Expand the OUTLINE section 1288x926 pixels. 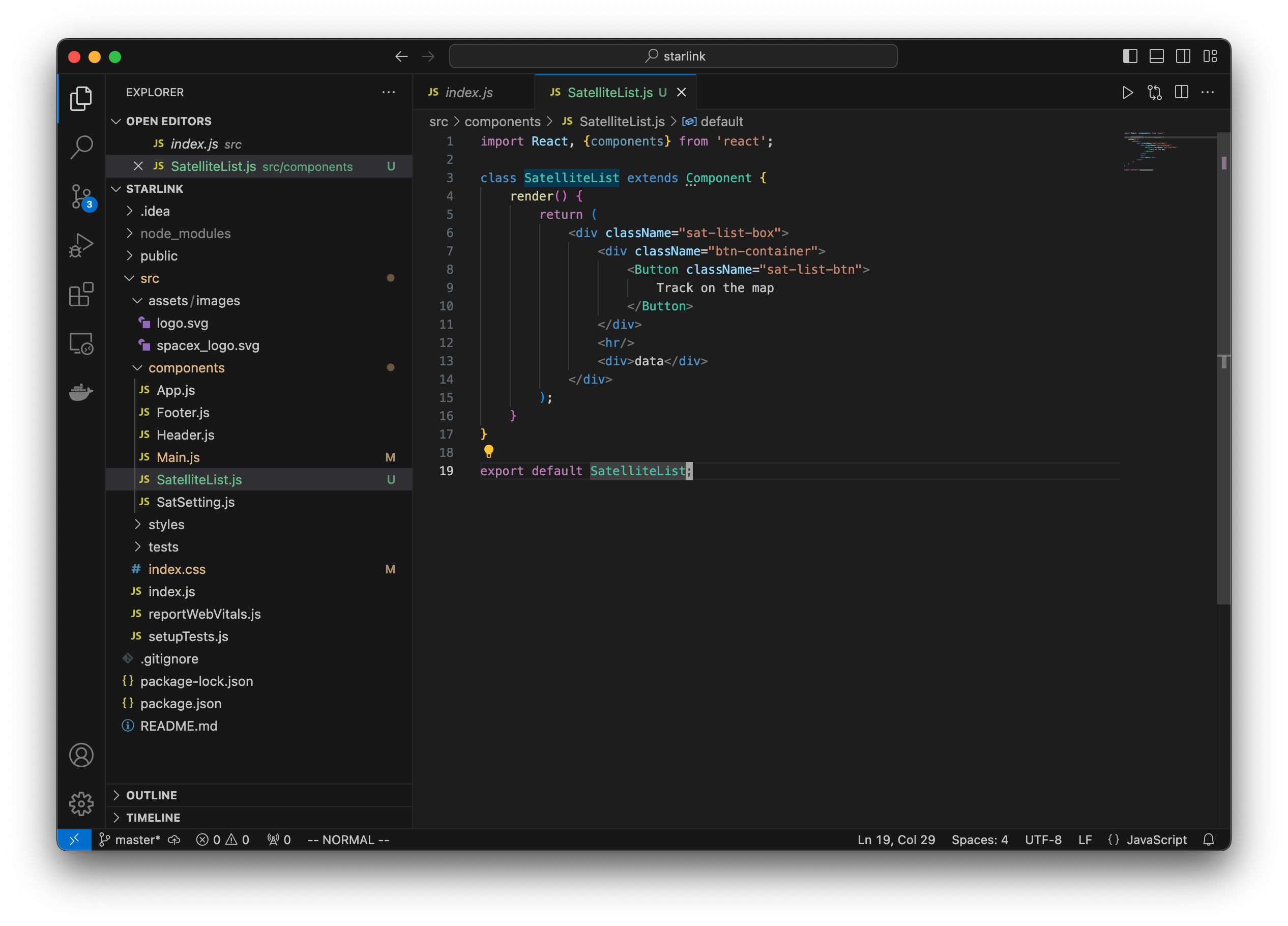[x=152, y=795]
